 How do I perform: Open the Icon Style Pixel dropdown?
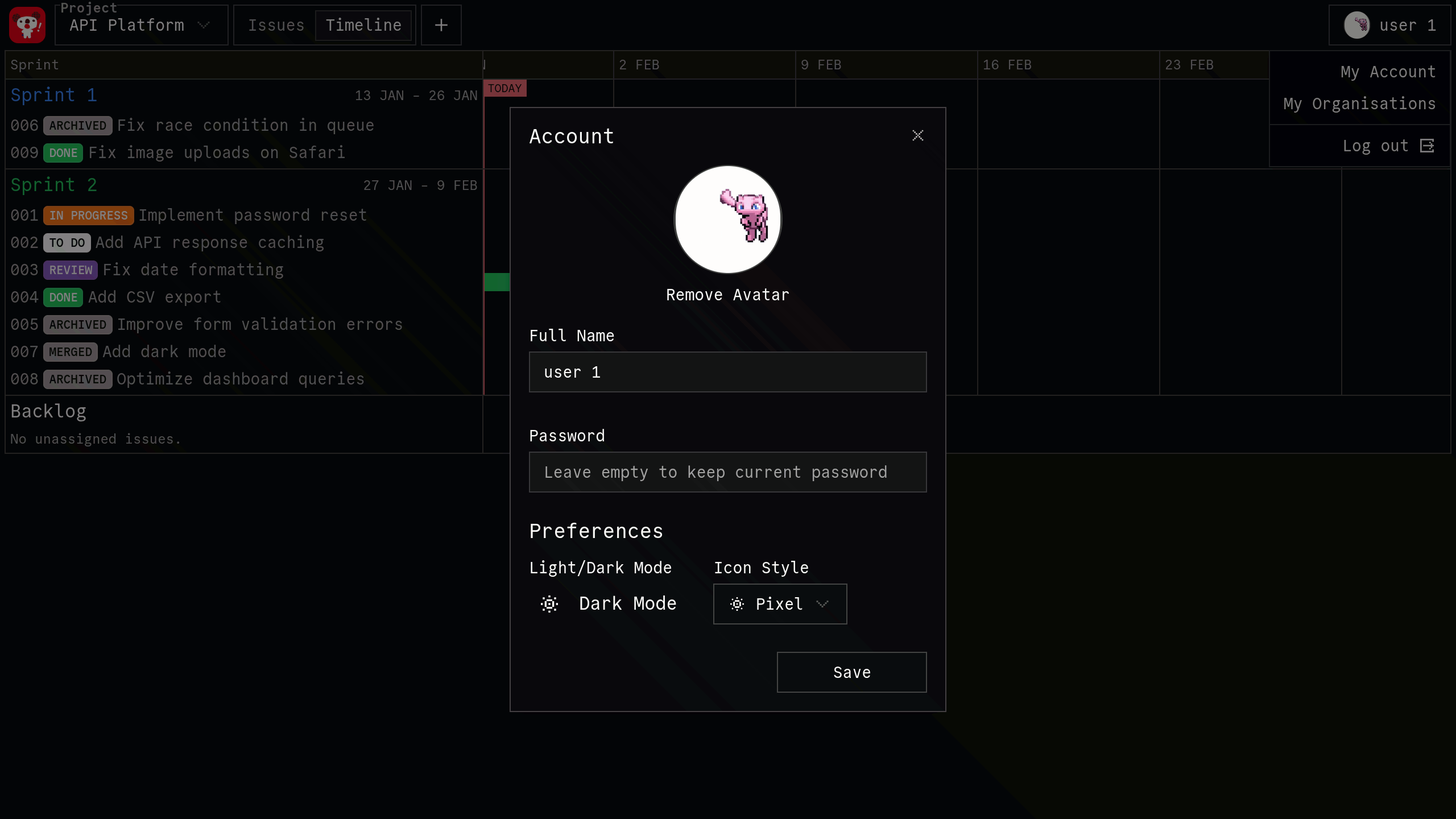pos(780,604)
